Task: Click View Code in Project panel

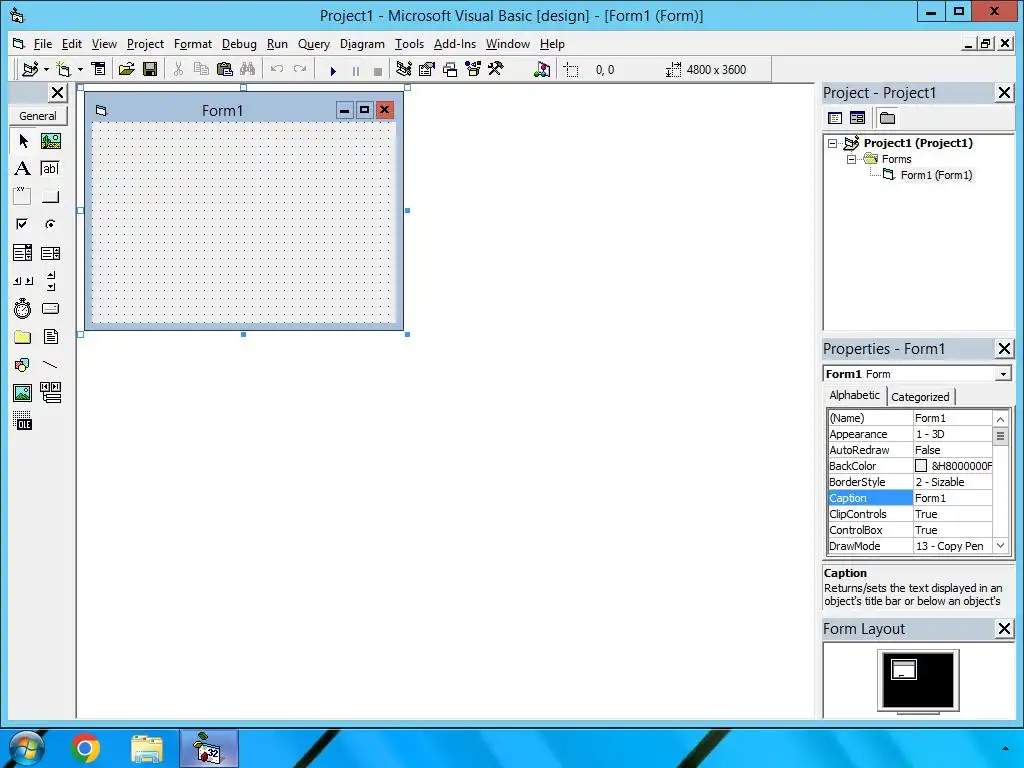Action: (835, 118)
